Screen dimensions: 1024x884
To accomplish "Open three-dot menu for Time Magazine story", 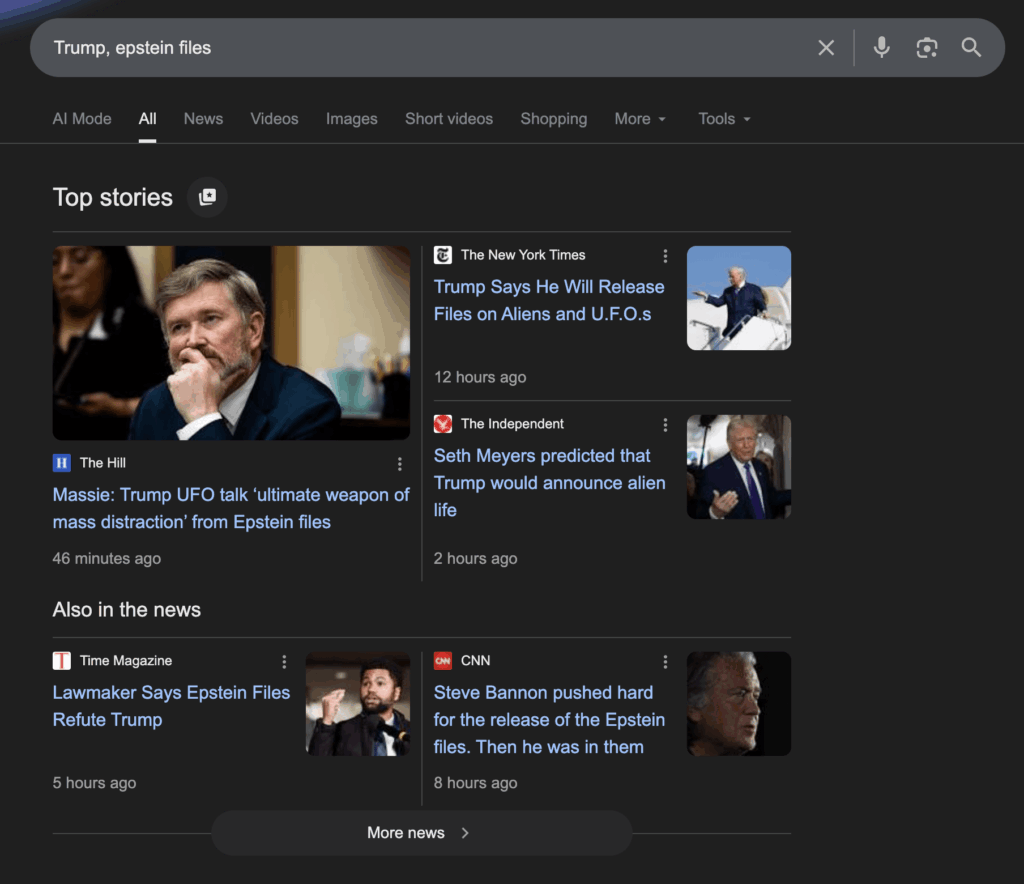I will 284,662.
